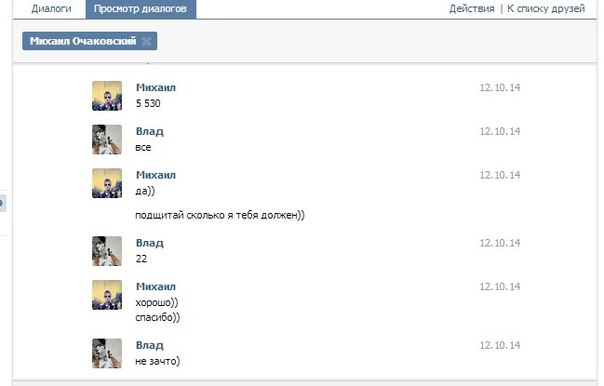Switch to the Диалоги tab
The image size is (604, 386).
[x=51, y=8]
